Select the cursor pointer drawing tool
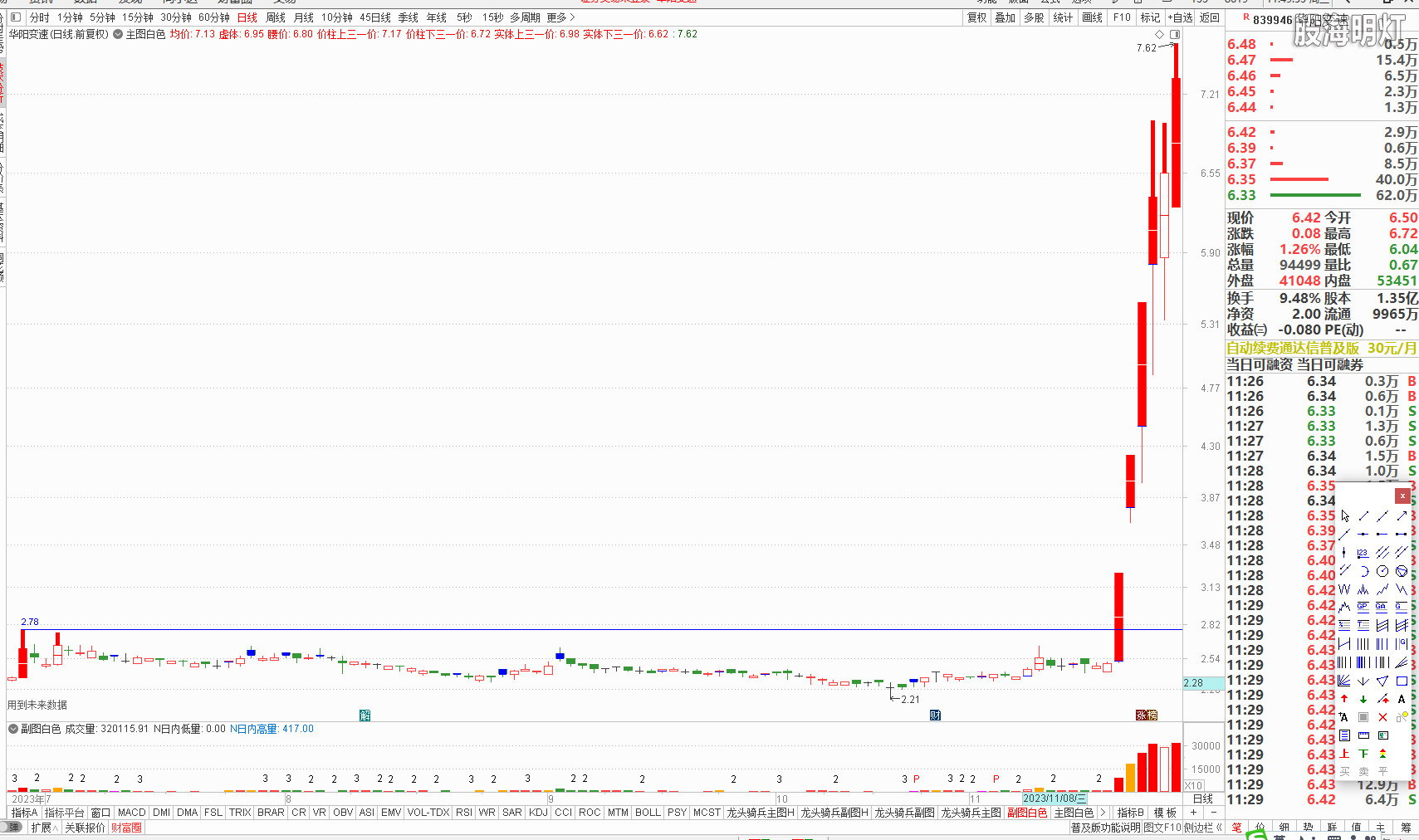 [1345, 516]
